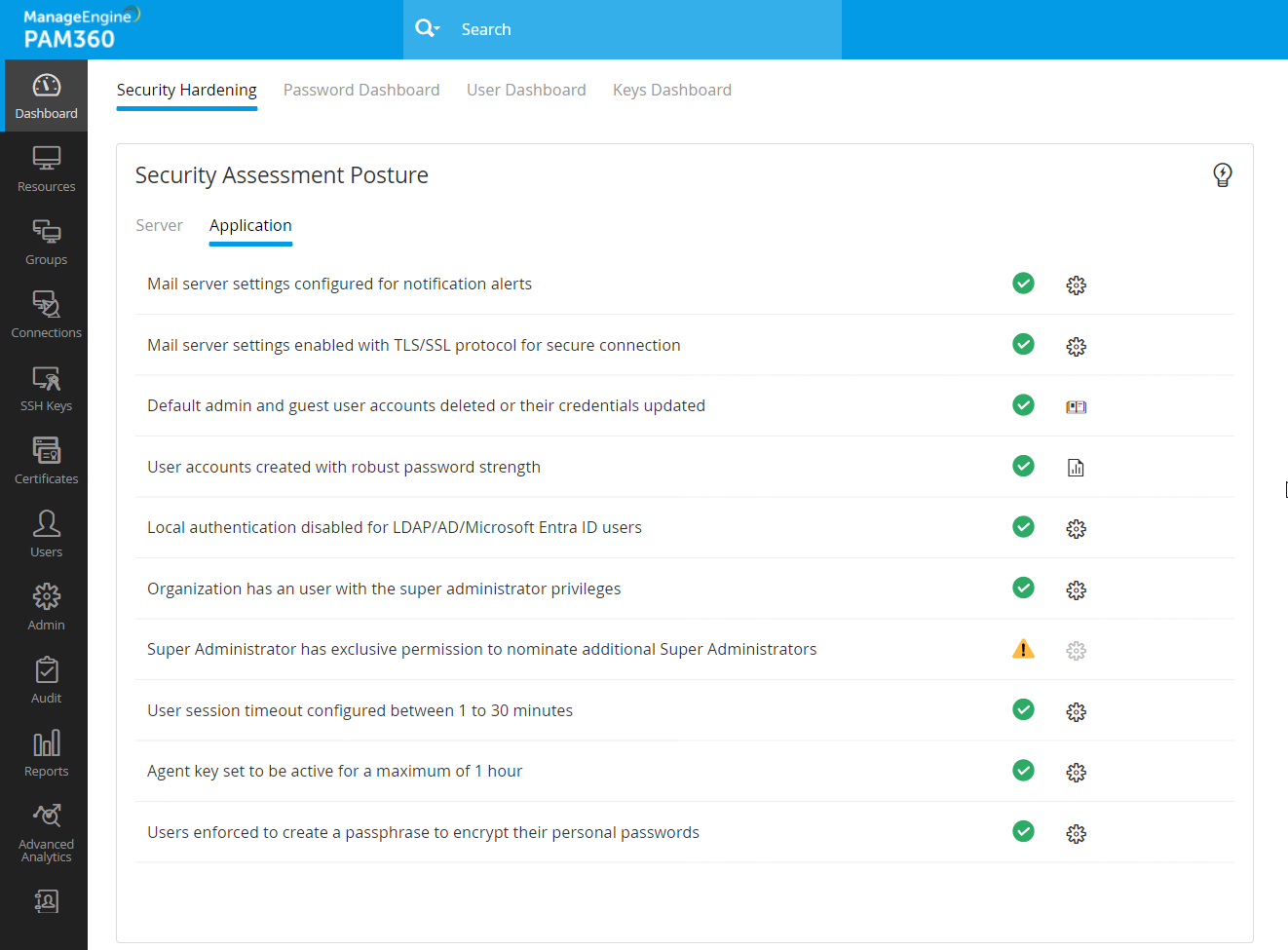This screenshot has width=1288, height=950.
Task: Click warning icon for Super Administrator permission
Action: click(x=1023, y=649)
